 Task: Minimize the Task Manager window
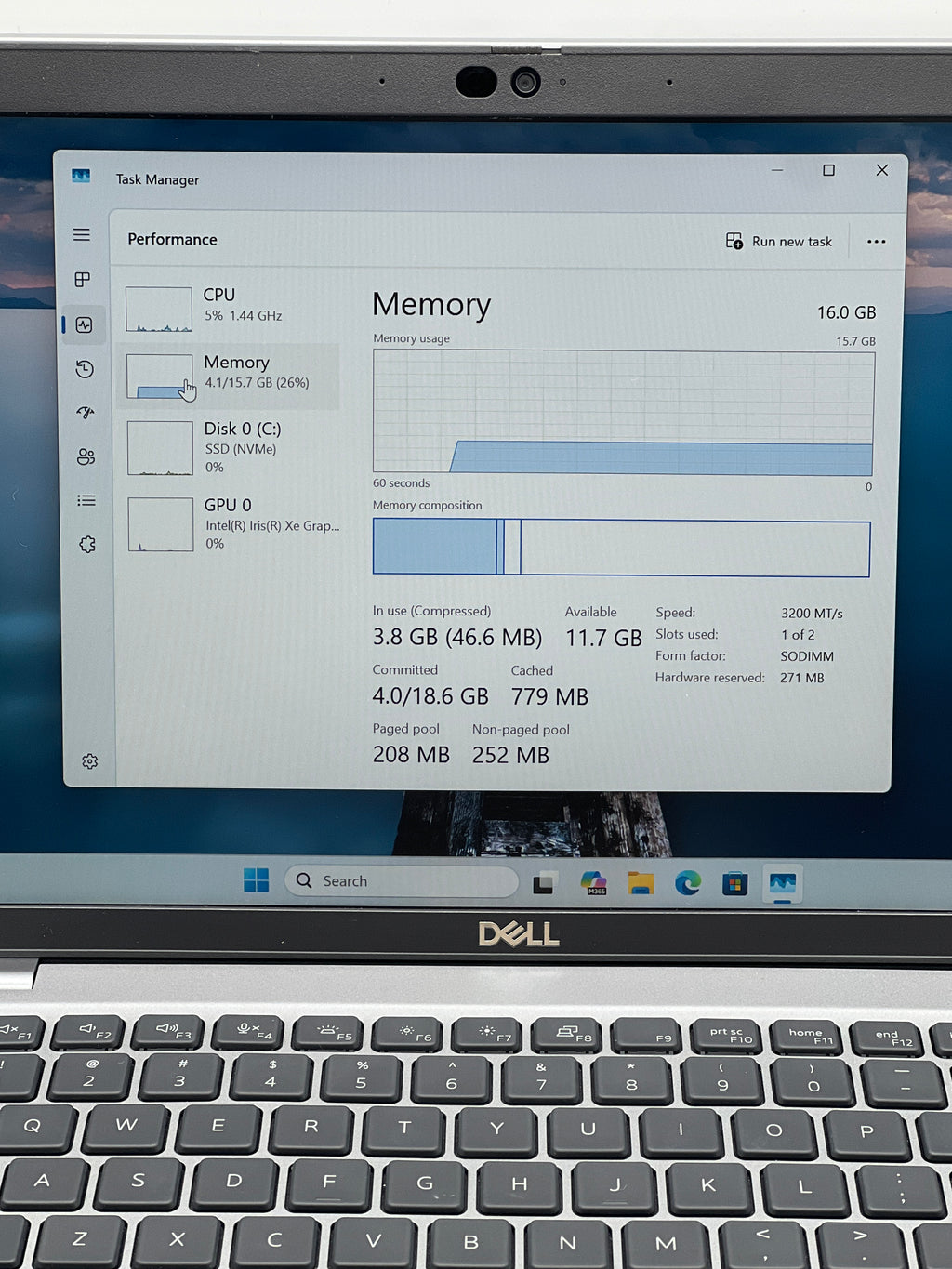coord(777,170)
